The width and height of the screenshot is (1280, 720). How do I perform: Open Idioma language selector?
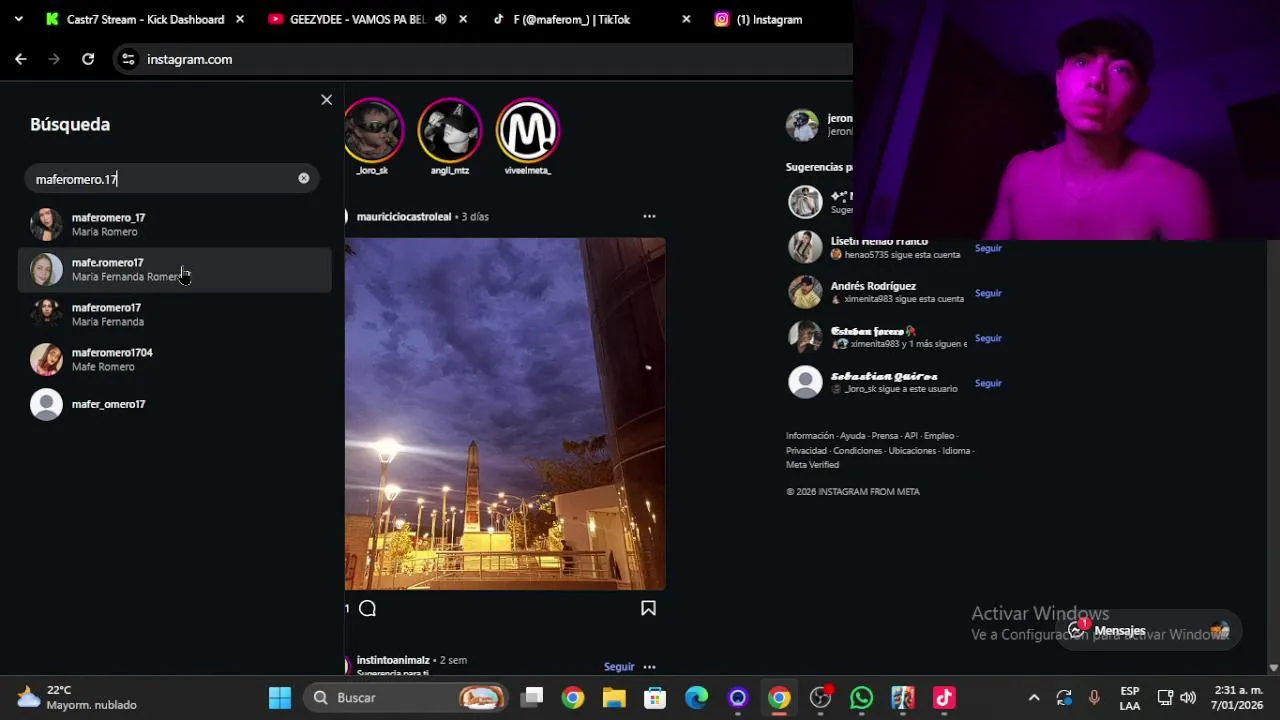[956, 451]
